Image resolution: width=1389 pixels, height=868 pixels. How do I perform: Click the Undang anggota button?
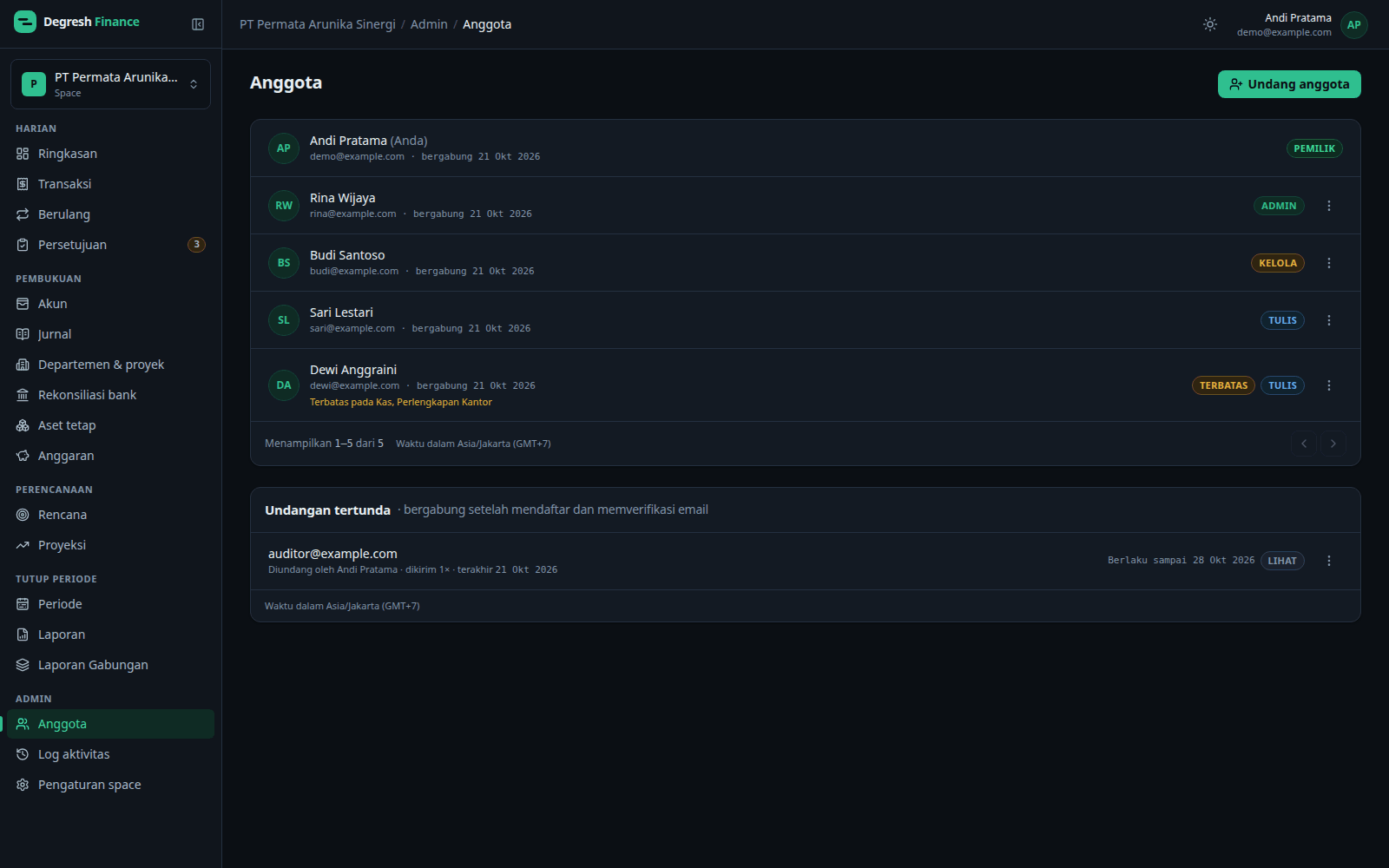point(1289,84)
